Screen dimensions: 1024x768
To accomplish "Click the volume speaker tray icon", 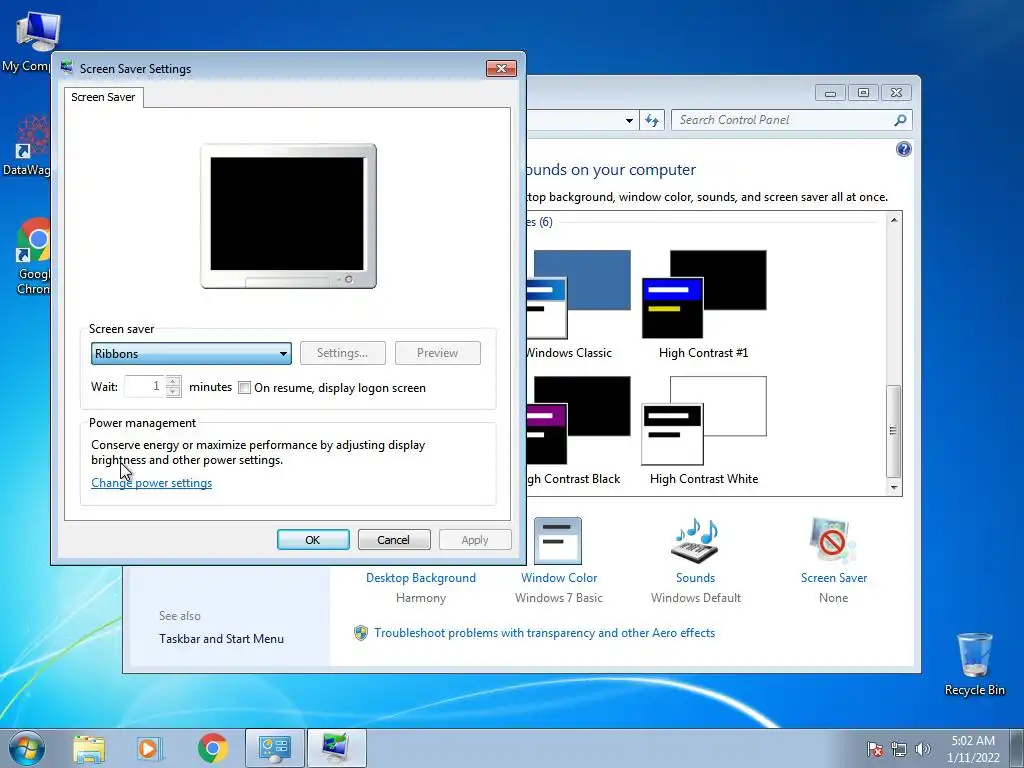I will pyautogui.click(x=923, y=749).
